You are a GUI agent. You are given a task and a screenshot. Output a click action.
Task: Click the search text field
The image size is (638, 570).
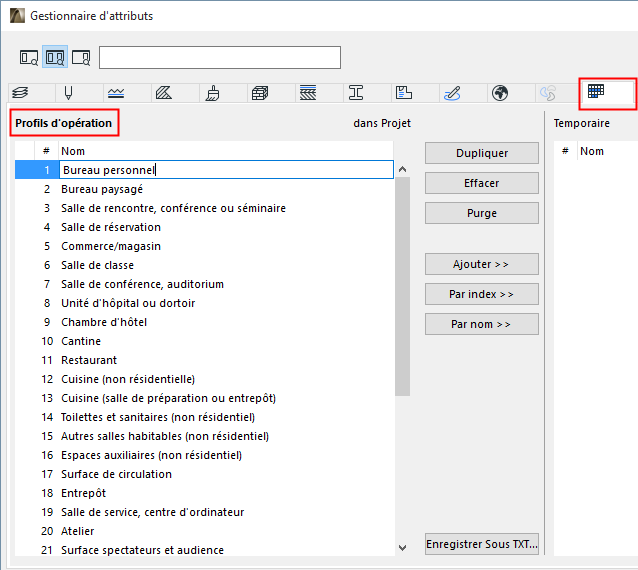[220, 57]
